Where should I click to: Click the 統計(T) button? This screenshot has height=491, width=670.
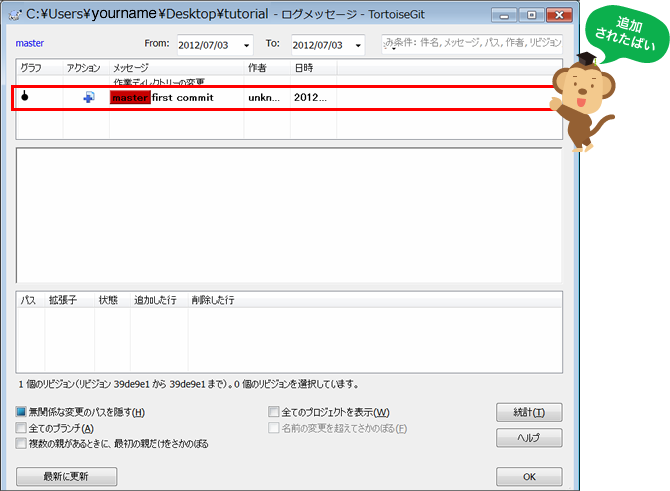pos(529,412)
